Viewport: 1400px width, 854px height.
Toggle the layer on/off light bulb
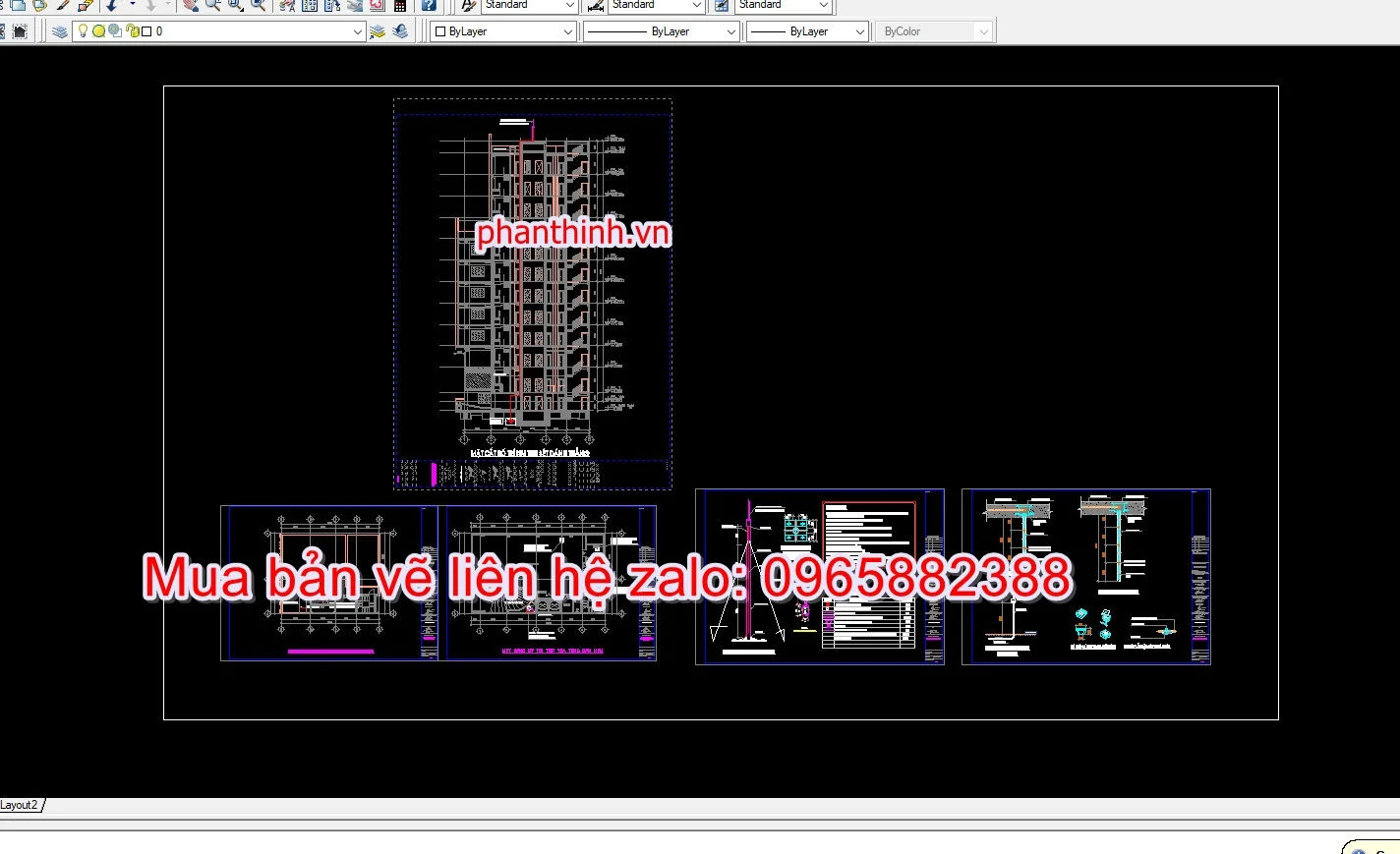[83, 31]
